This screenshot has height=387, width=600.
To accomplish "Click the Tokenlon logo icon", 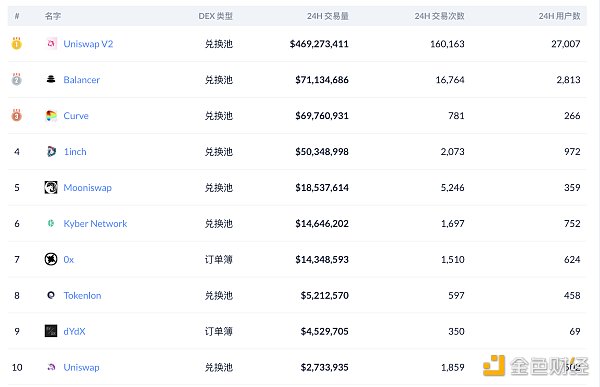I will (51, 295).
